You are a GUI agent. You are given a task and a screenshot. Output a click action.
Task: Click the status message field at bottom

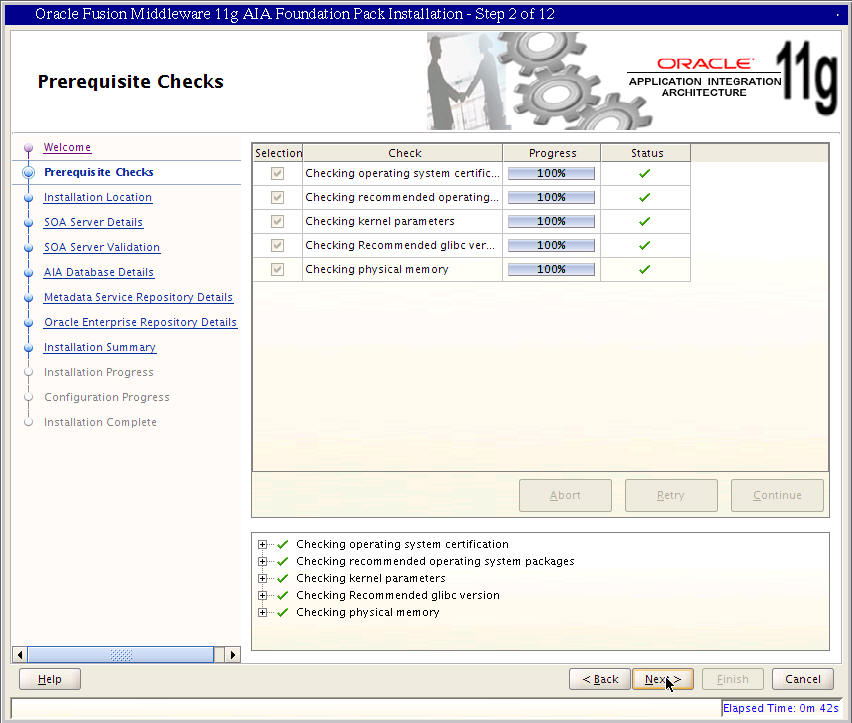click(365, 709)
